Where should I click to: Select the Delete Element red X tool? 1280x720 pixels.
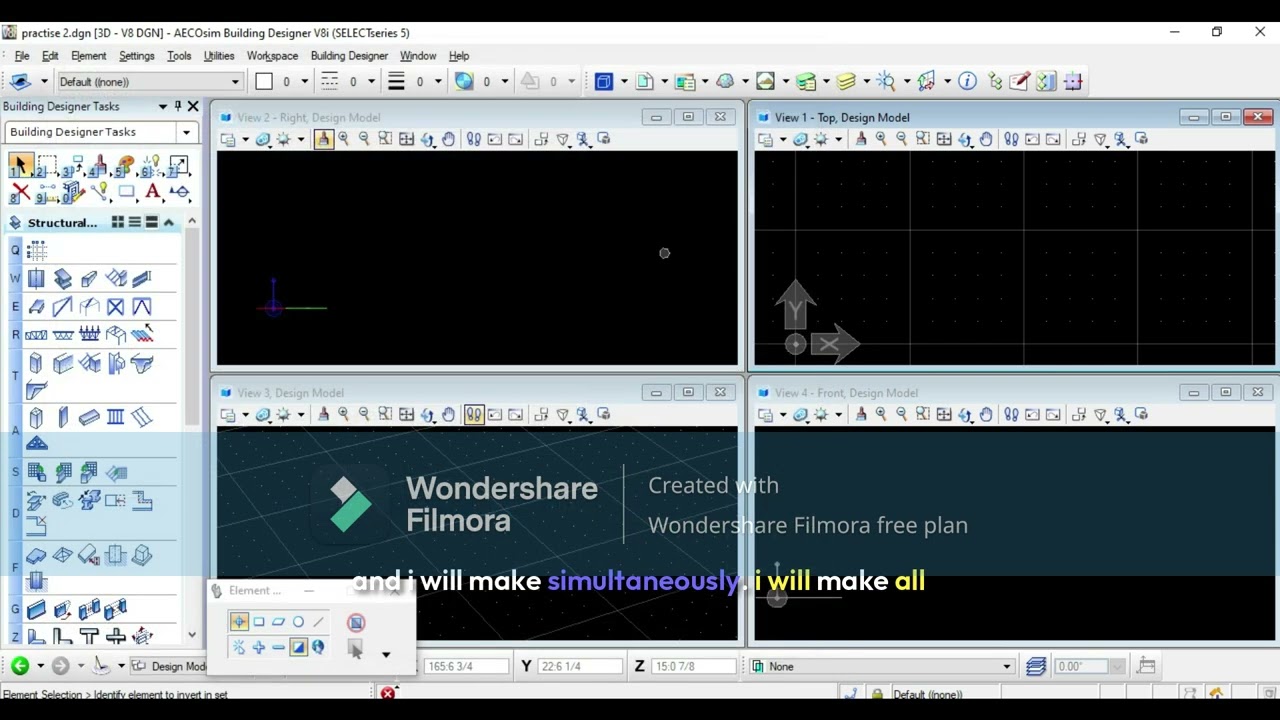[20, 192]
